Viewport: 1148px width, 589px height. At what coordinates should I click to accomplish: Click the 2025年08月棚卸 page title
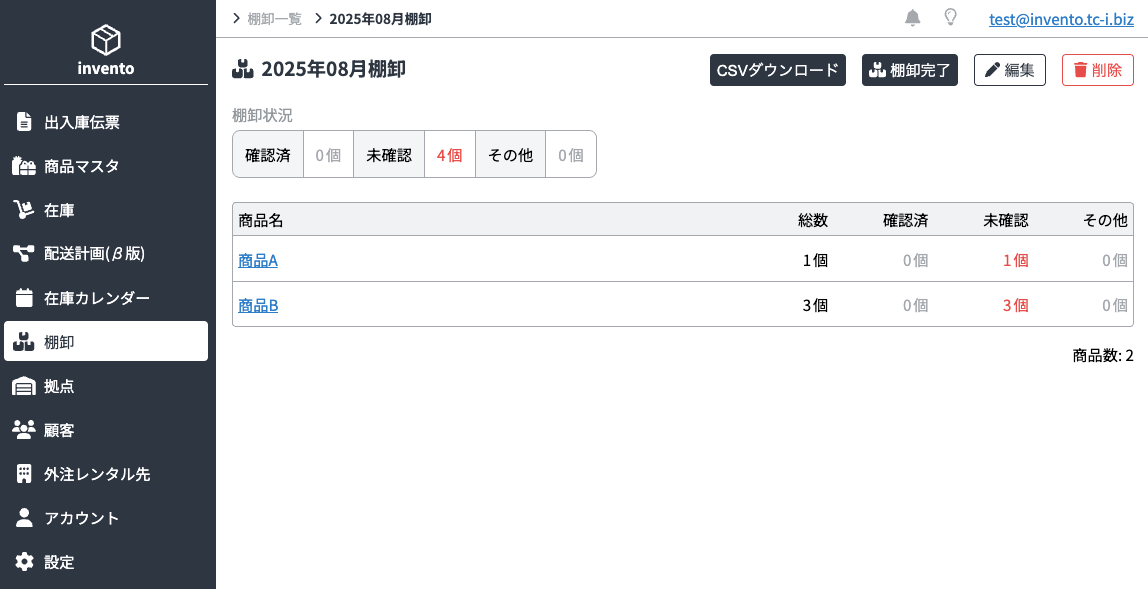coord(333,70)
